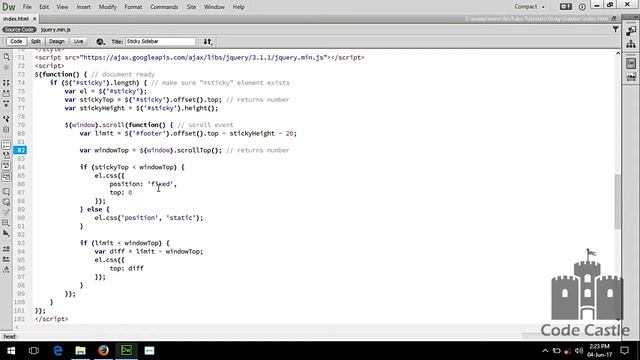Click the Outdent Code icon

click(x=6, y=259)
